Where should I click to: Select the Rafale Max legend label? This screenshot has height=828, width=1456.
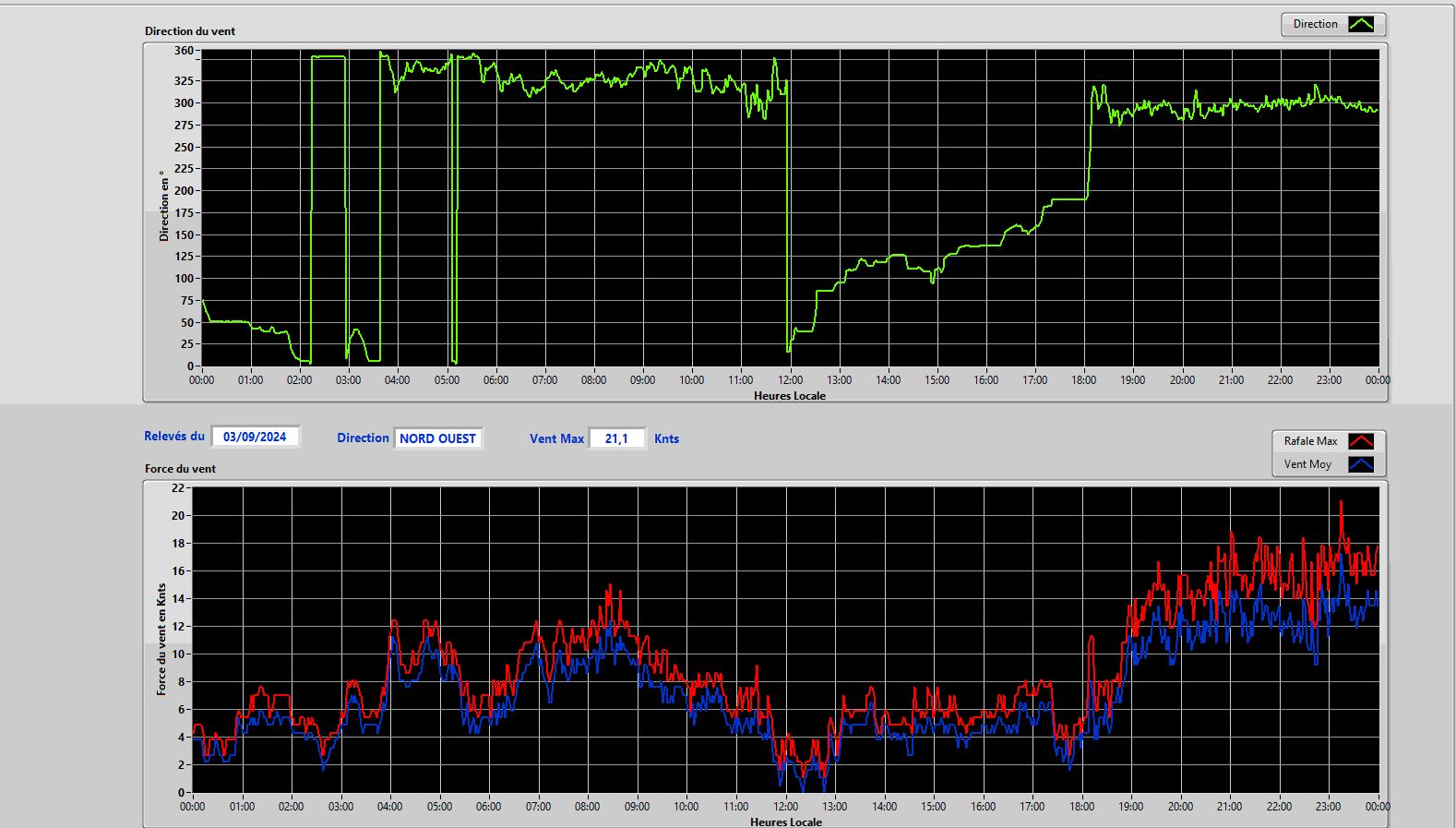1310,441
